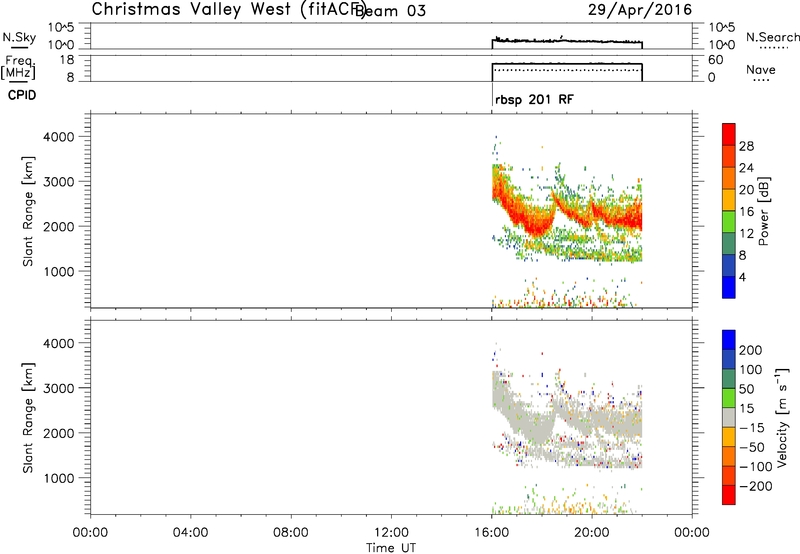The height and width of the screenshot is (554, 800).
Task: Click the '1000' tick of the velocity panel
Action: coord(59,478)
